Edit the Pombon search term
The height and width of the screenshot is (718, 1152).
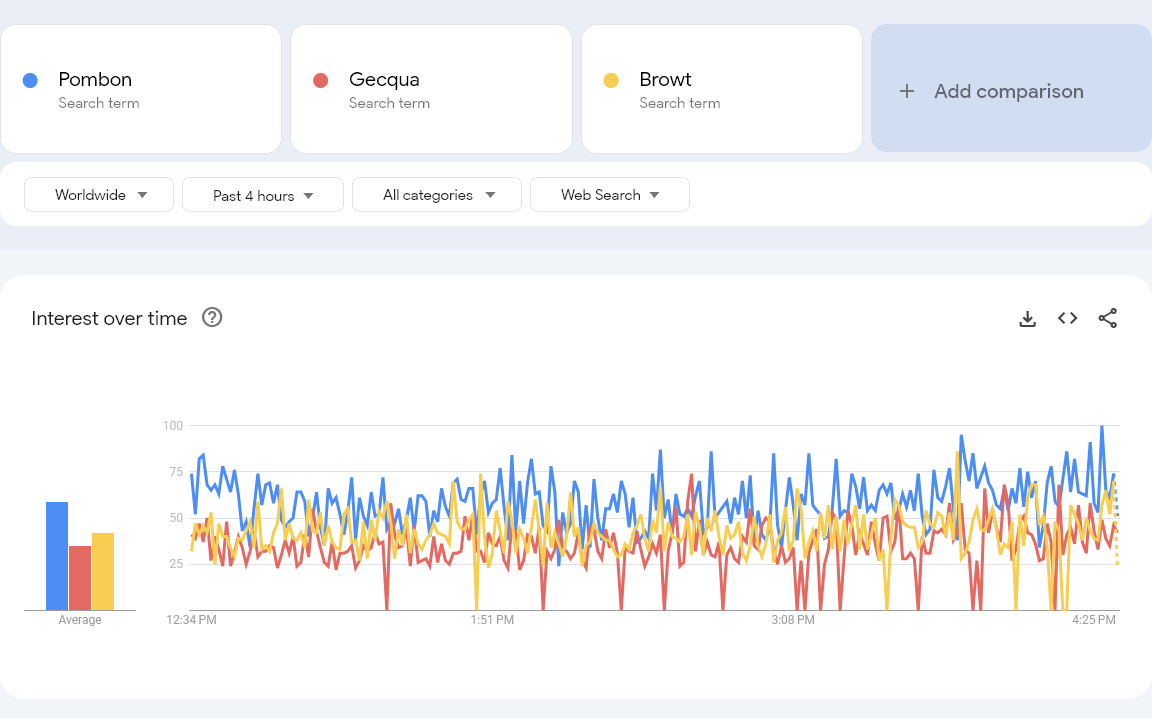click(95, 80)
